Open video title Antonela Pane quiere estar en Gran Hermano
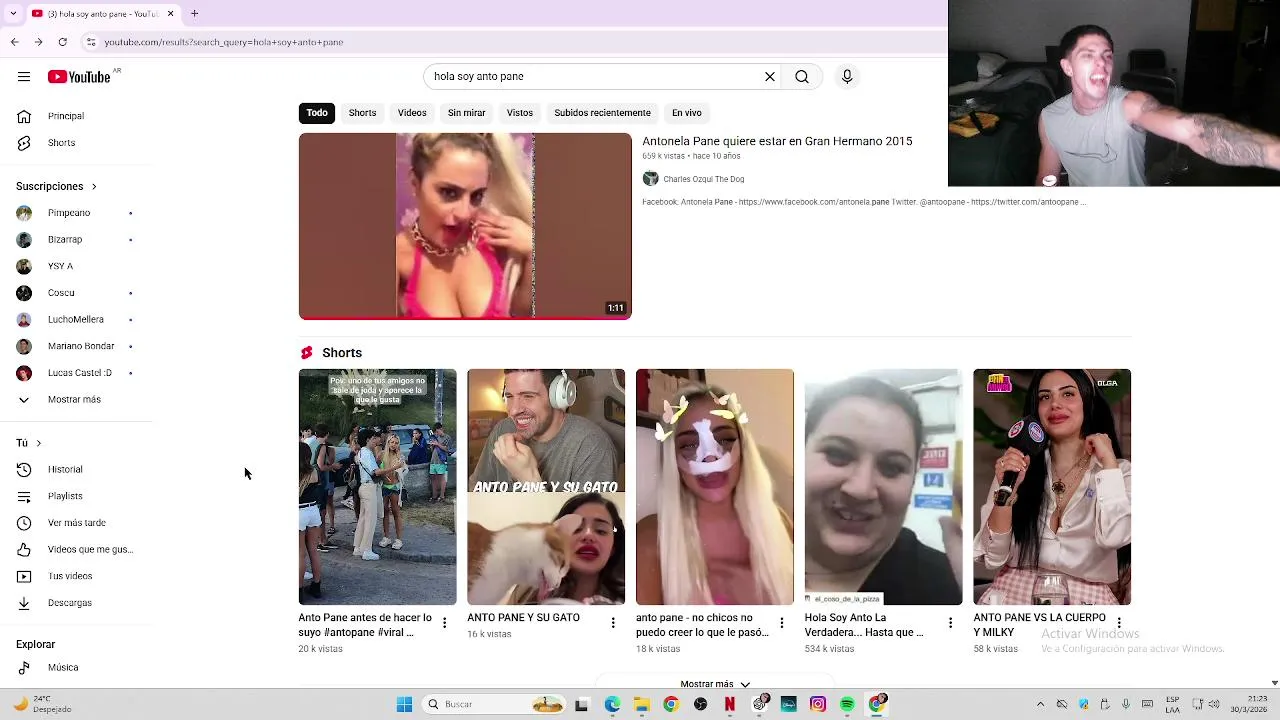Screen dimensions: 1280x720 click(x=777, y=141)
